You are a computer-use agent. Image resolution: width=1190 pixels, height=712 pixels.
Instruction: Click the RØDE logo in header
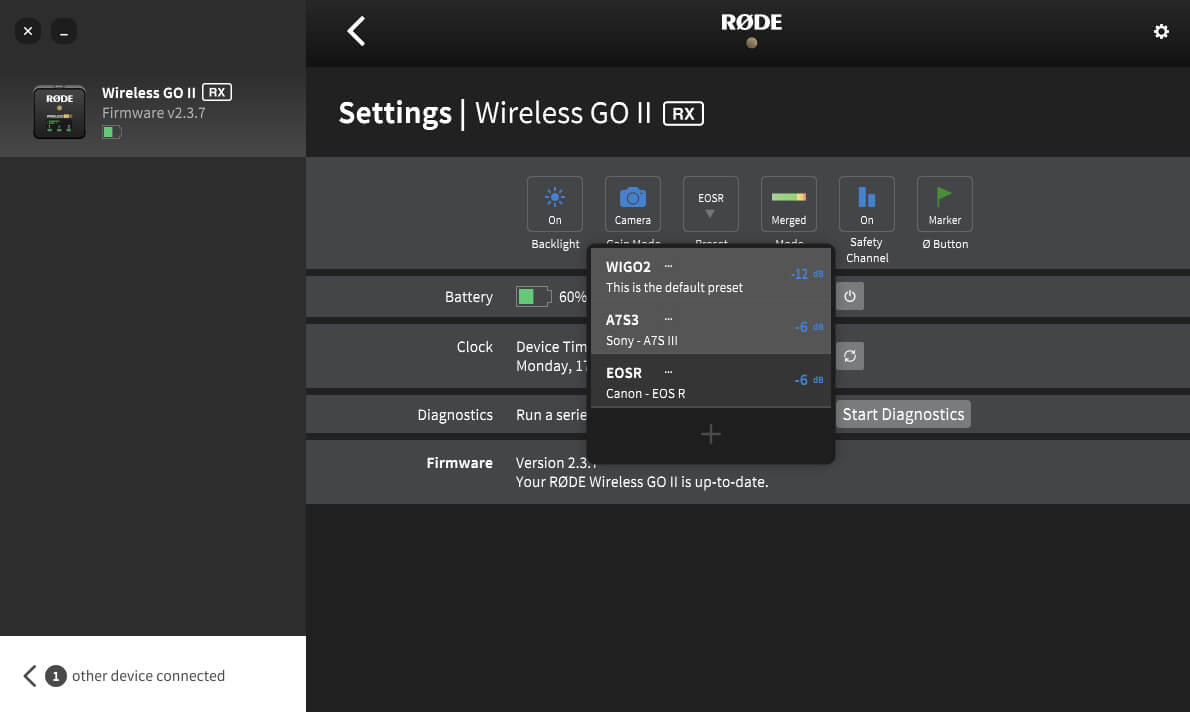[751, 23]
